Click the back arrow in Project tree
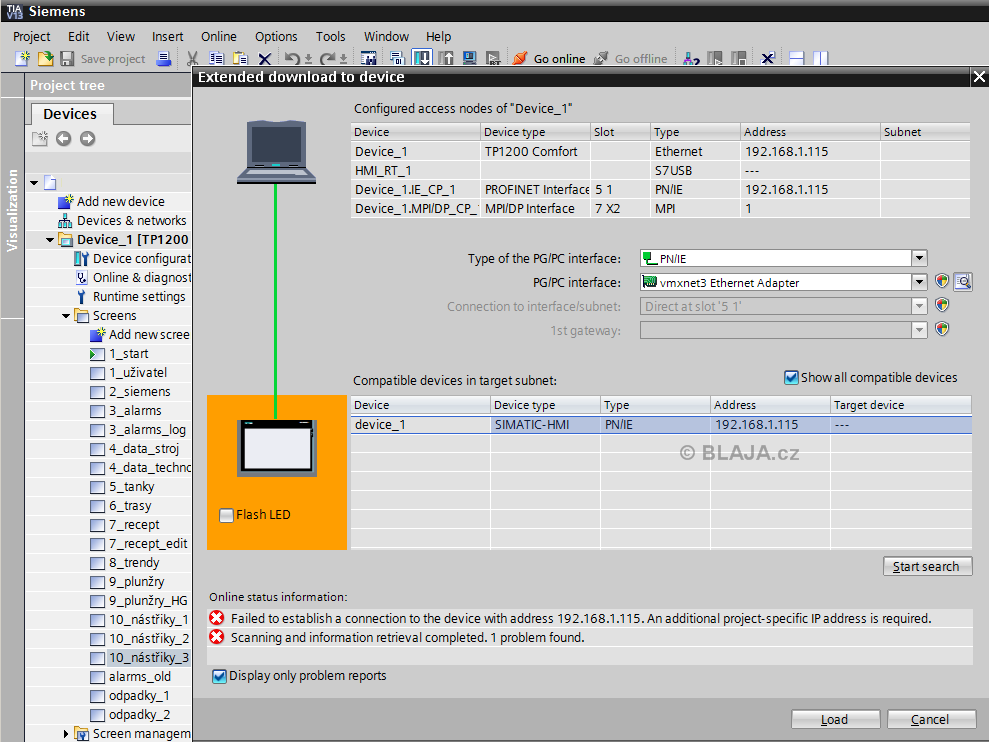Screen dimensions: 989x742 pyautogui.click(x=63, y=138)
